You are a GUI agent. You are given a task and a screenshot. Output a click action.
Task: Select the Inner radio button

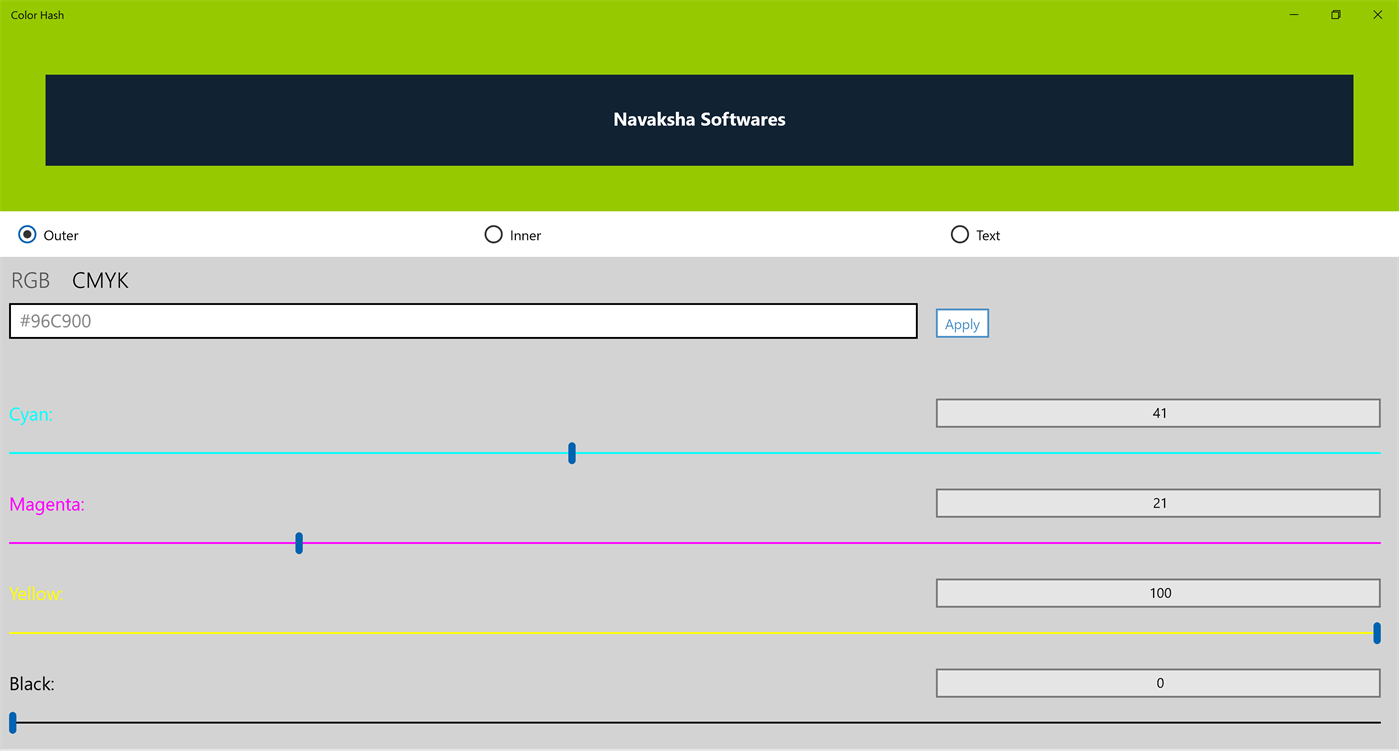tap(493, 234)
